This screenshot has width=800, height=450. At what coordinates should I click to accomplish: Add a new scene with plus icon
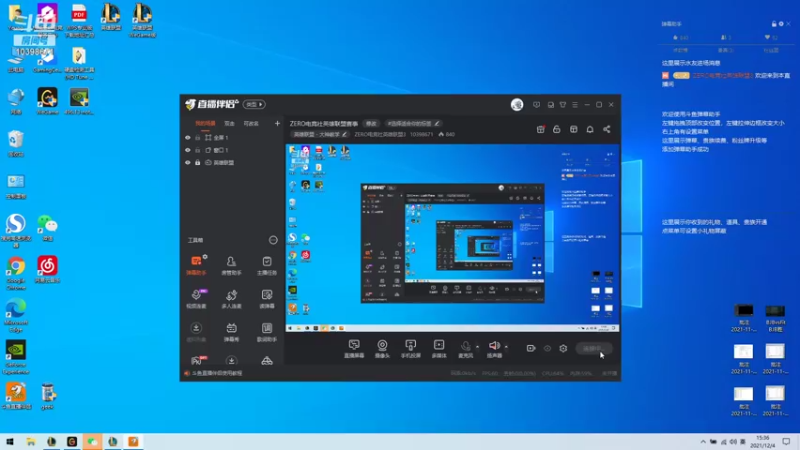pos(277,123)
